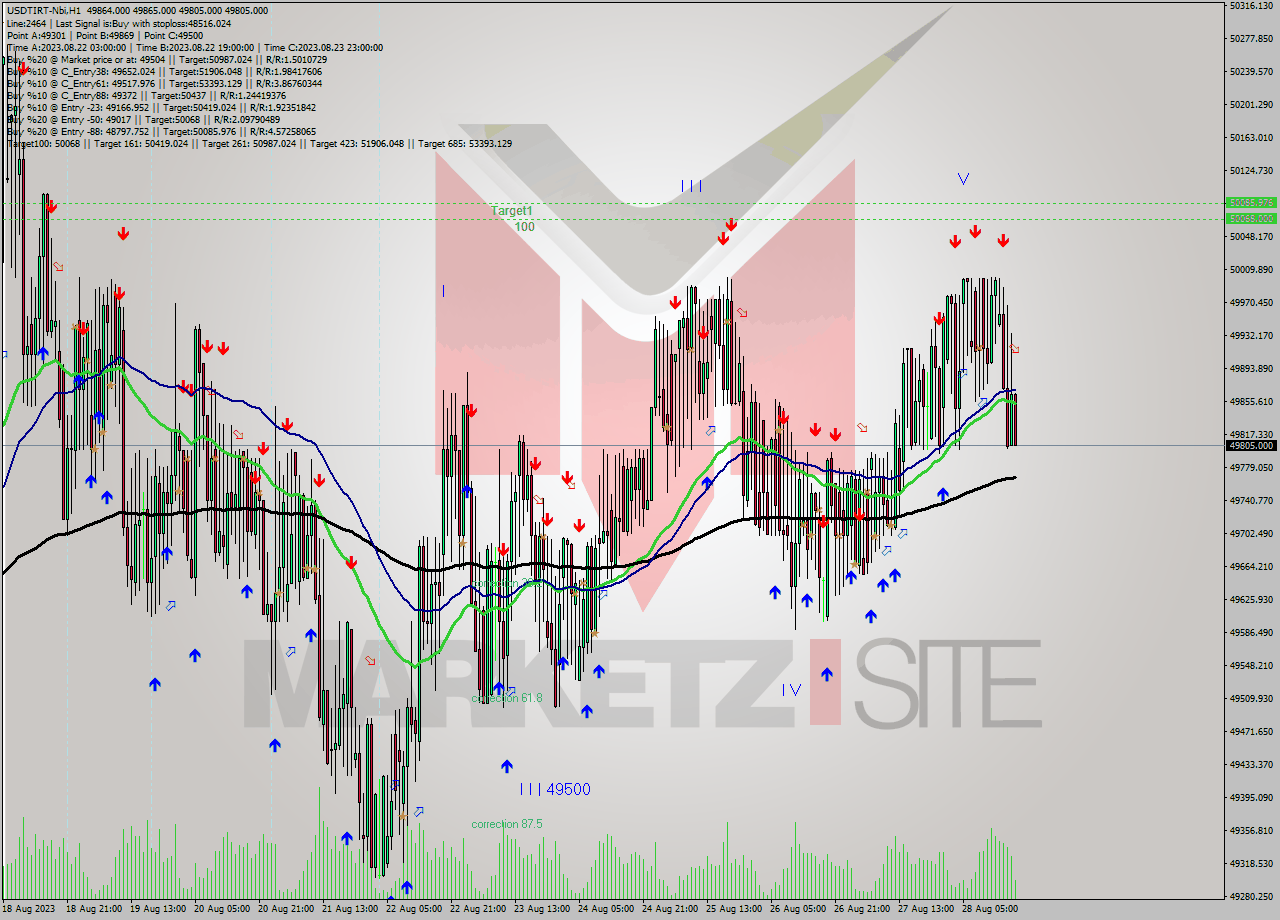Click the 49932.170 price axis label

[x=1252, y=335]
